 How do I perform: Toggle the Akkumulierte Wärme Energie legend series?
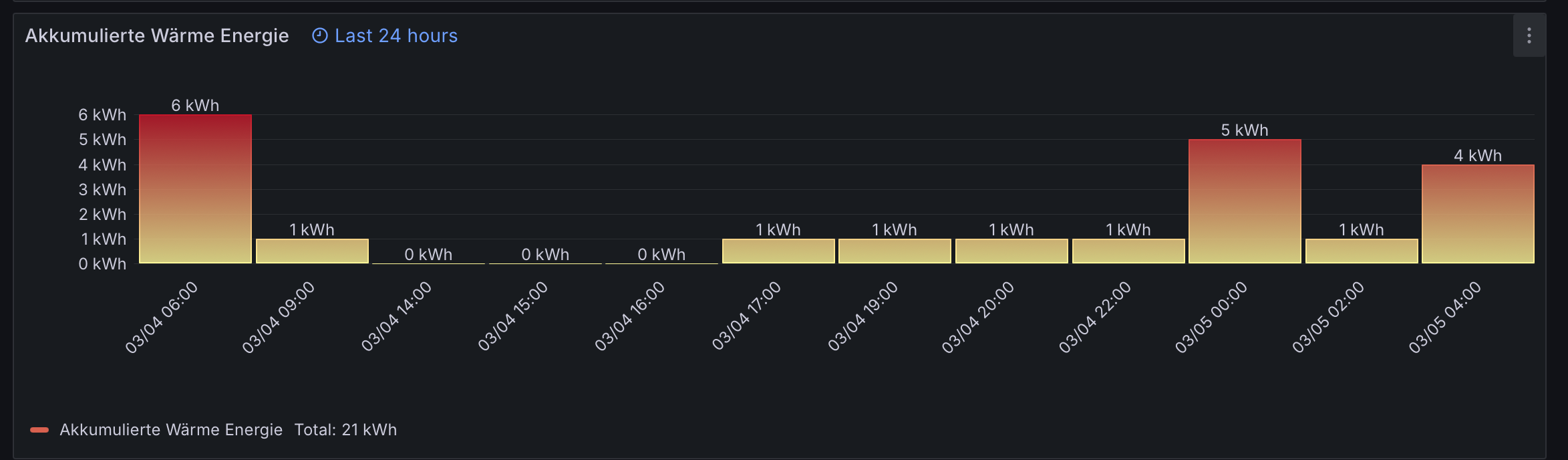(170, 430)
